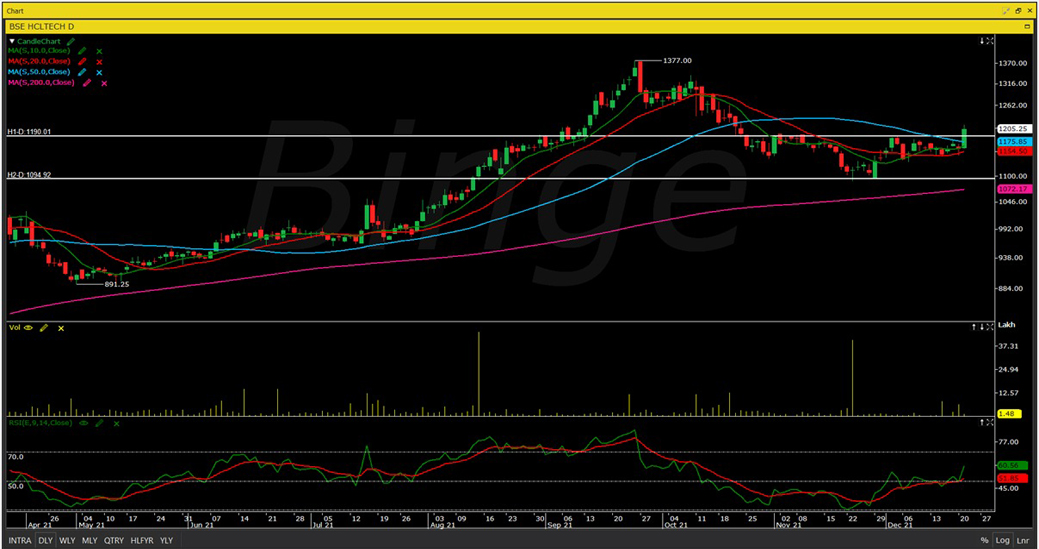
Task: Remove the MA(S,50.0,Close) indicator with blue X
Action: coord(99,72)
